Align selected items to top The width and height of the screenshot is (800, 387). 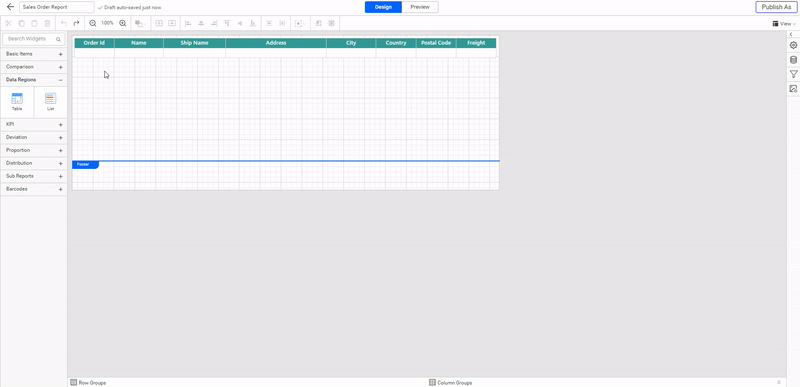click(227, 23)
